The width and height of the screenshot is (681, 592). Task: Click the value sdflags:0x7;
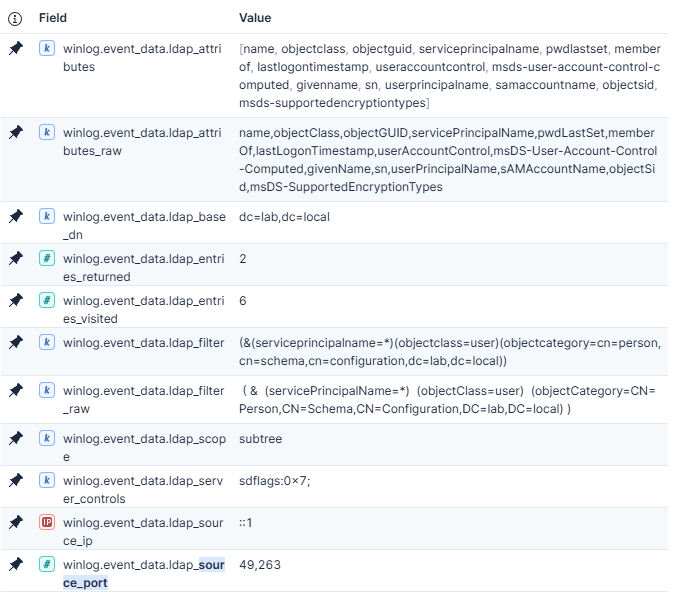click(x=275, y=481)
